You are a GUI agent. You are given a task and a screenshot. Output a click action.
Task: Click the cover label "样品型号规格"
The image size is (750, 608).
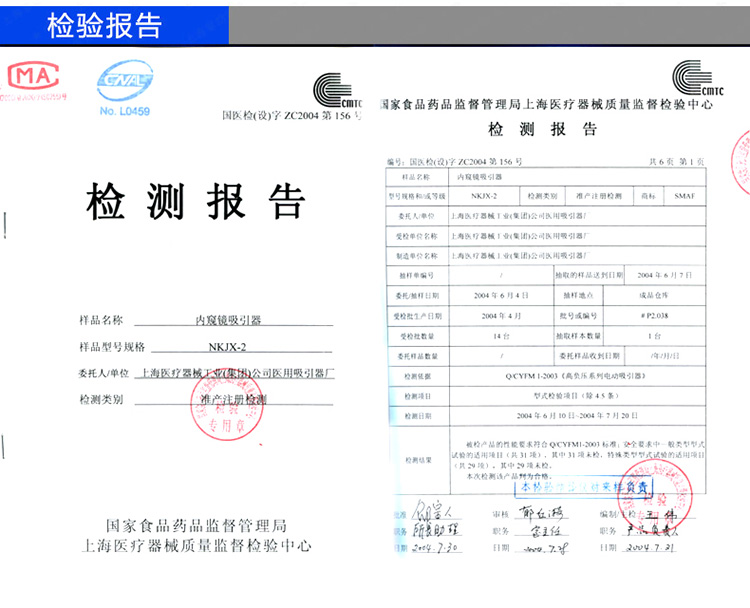112,347
